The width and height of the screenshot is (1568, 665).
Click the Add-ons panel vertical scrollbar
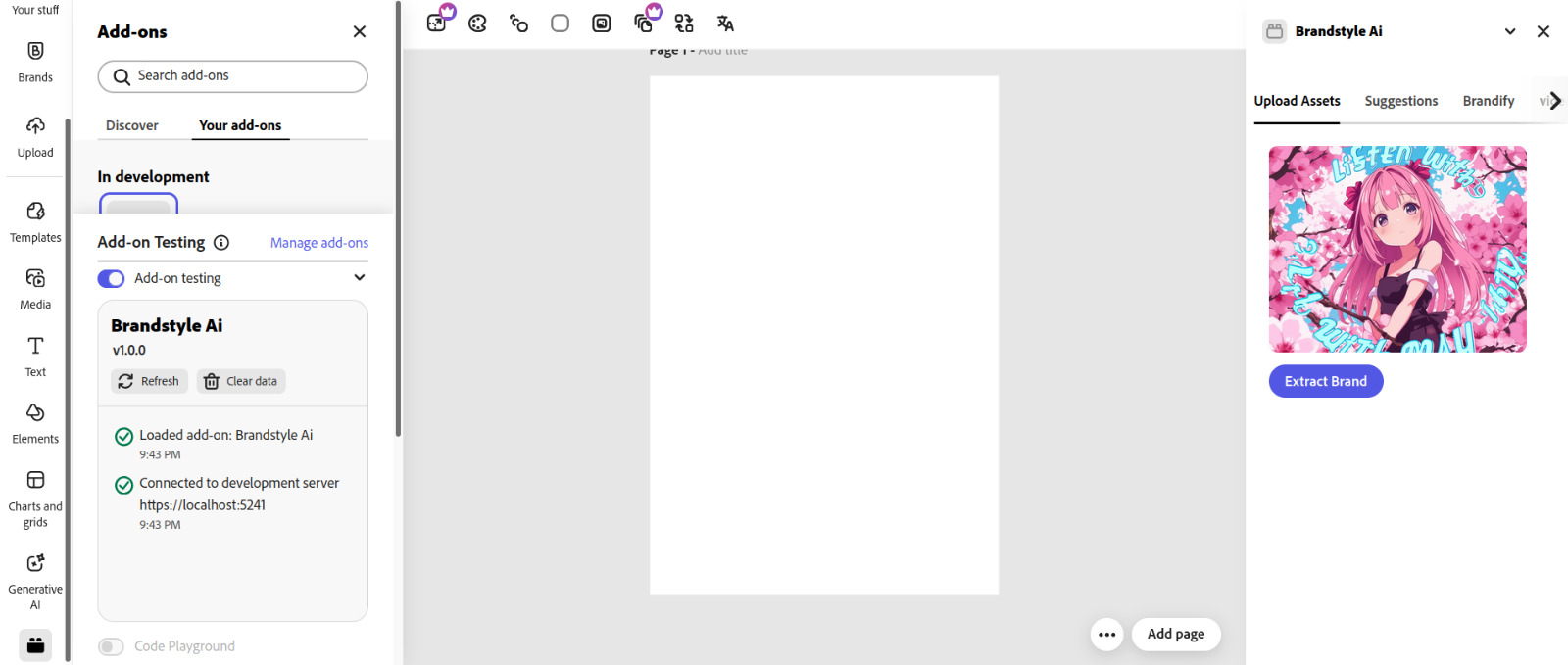398,220
